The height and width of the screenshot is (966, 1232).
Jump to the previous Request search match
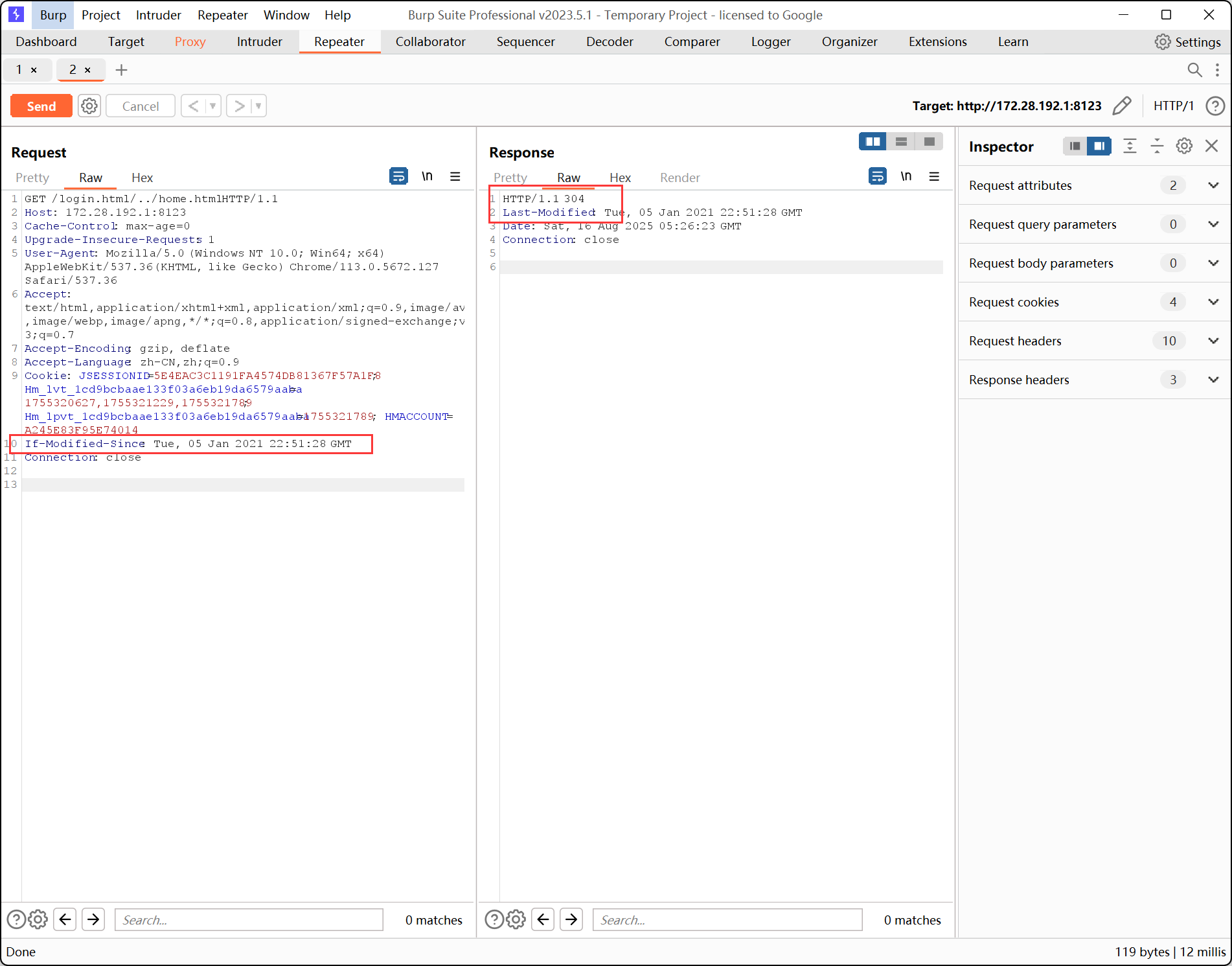coord(65,919)
